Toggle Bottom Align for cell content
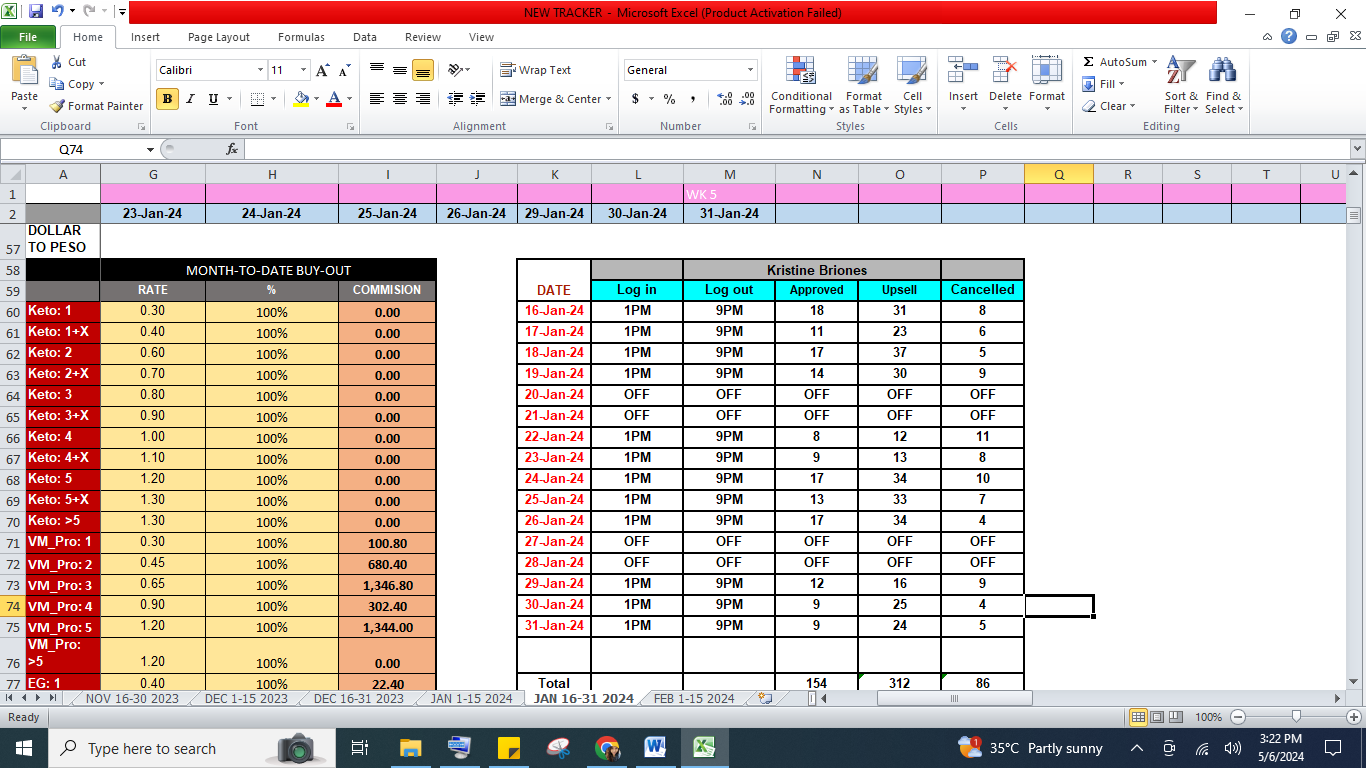The width and height of the screenshot is (1366, 768). [x=422, y=70]
